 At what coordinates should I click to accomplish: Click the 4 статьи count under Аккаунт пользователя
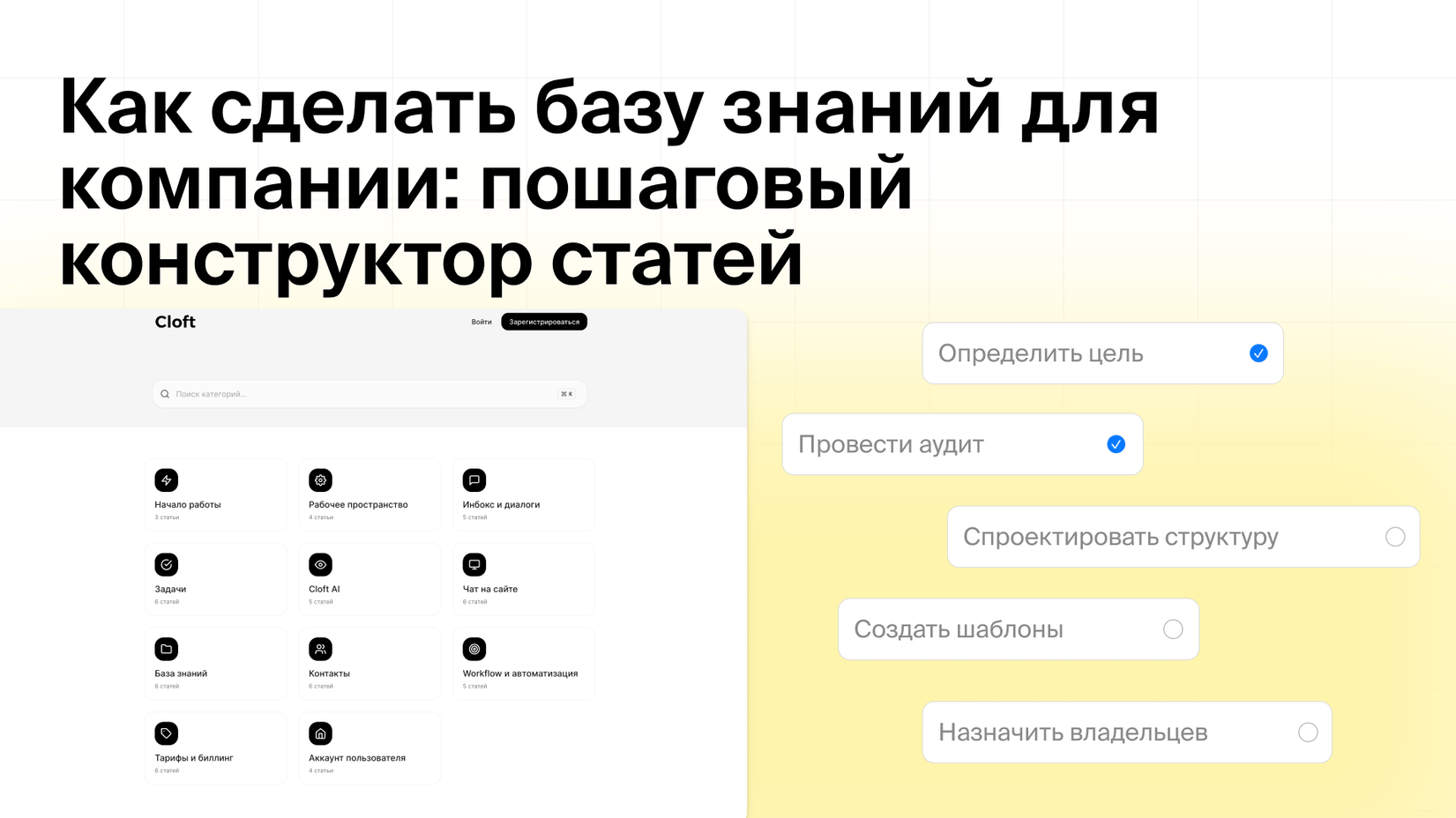click(321, 770)
